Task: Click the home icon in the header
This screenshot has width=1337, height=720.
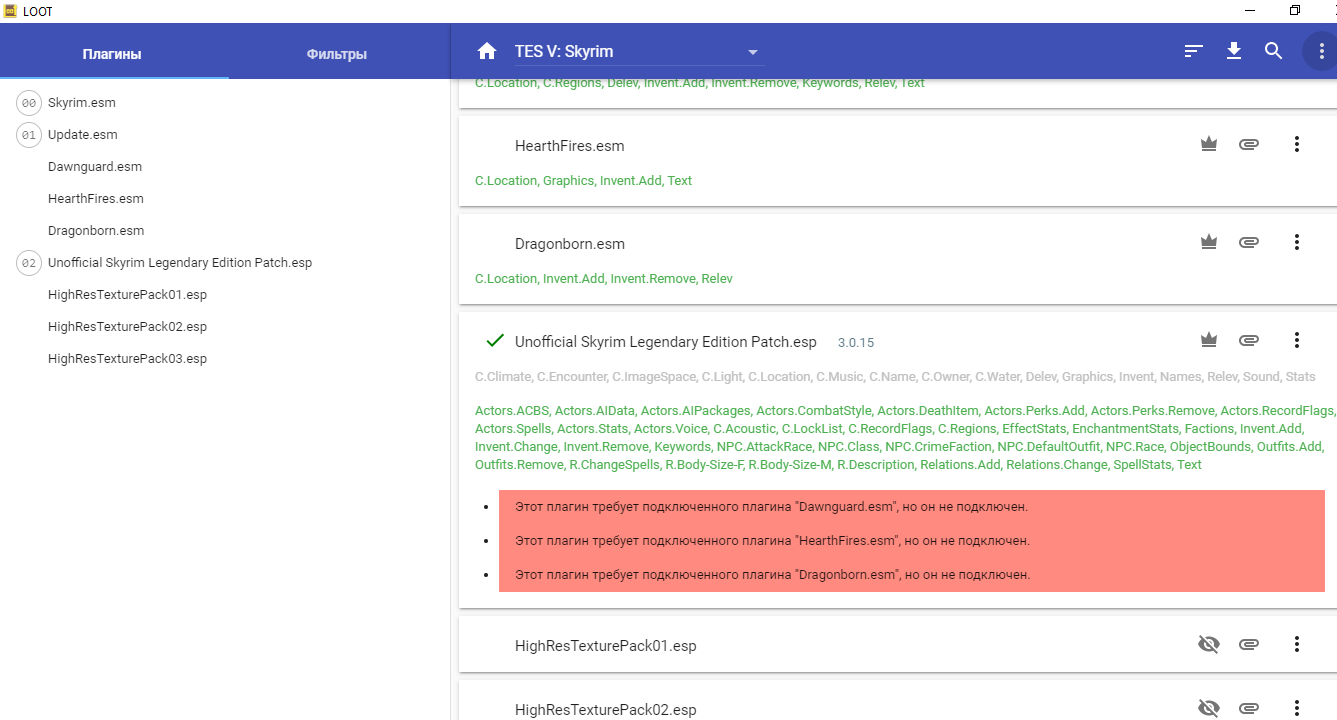Action: point(487,51)
